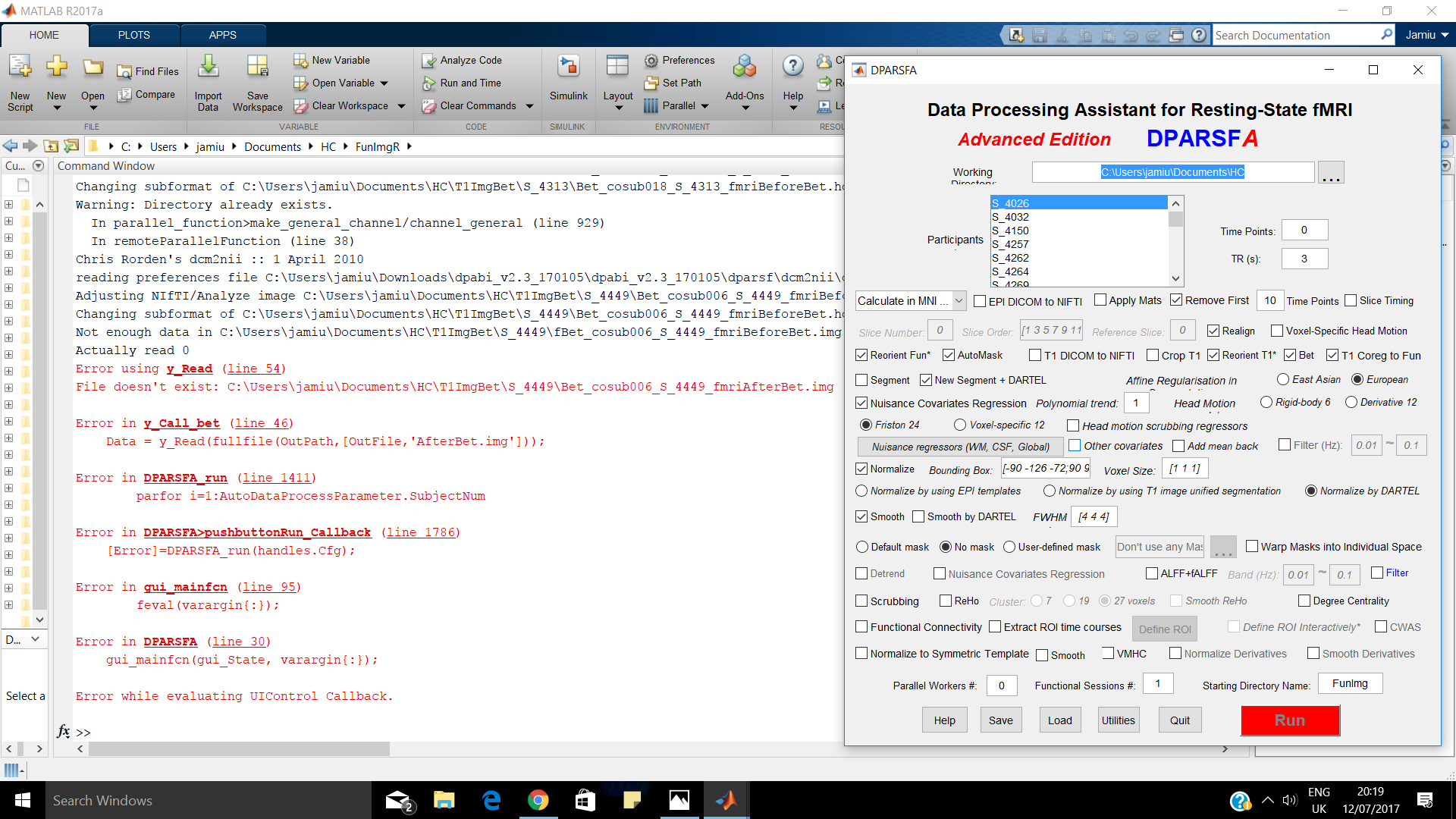
Task: Select the HOME tab
Action: pos(44,35)
